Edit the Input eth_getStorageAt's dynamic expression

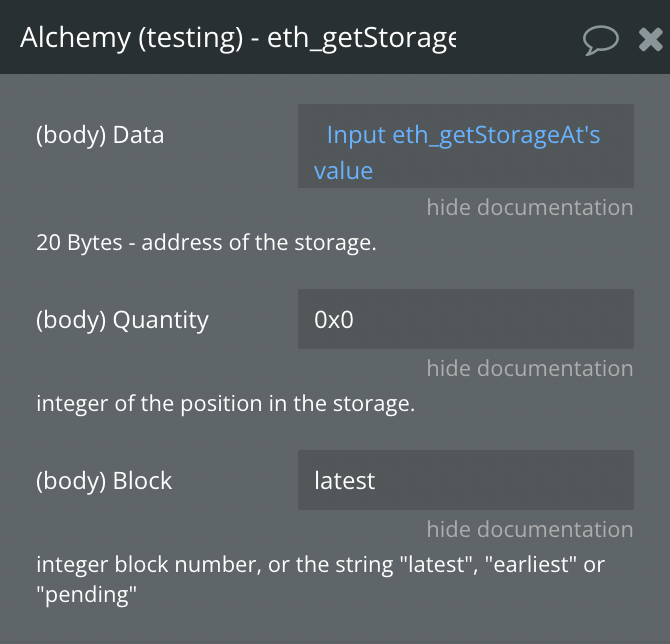coord(463,135)
